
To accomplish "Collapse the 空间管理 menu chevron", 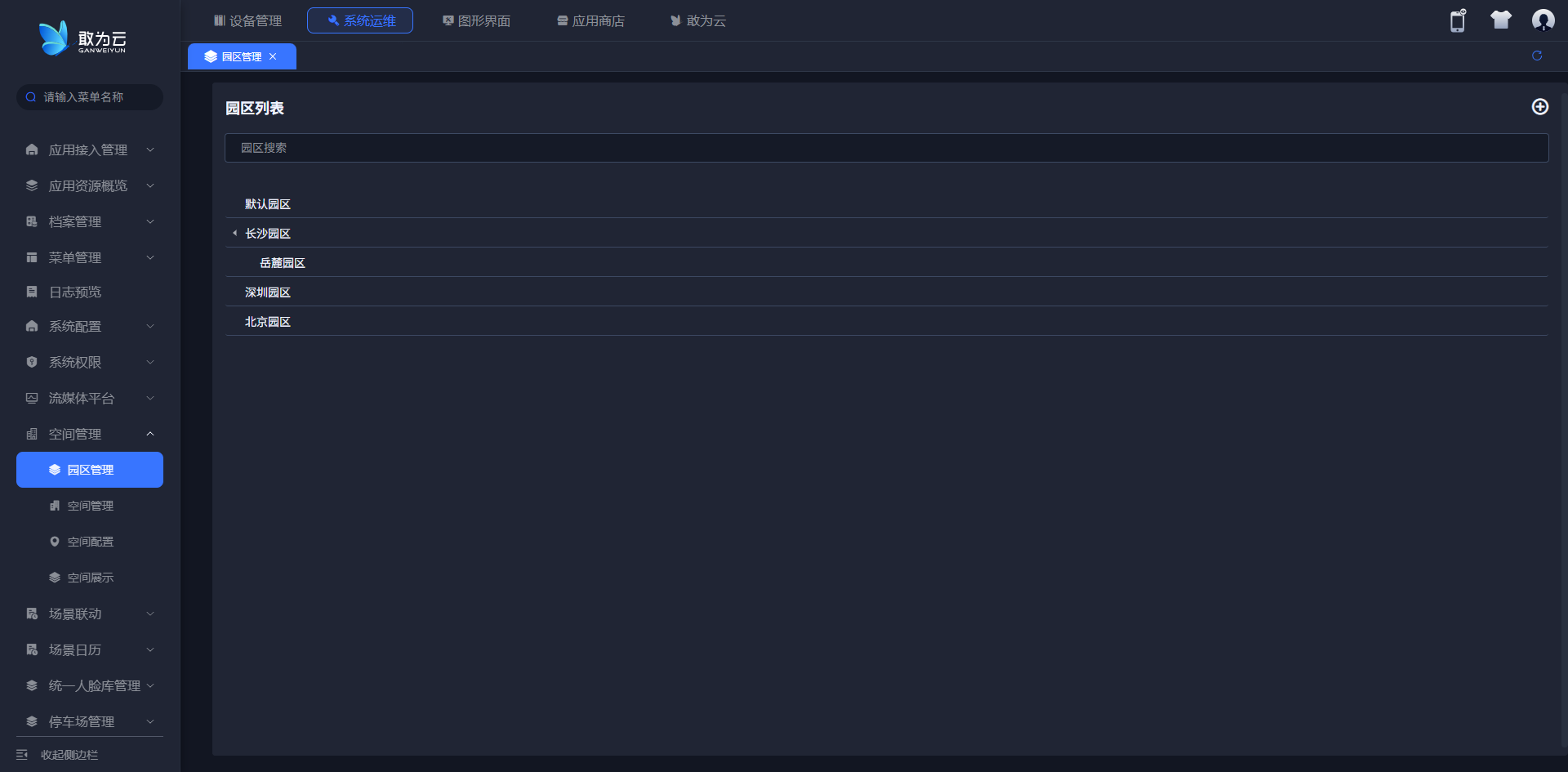I will point(150,434).
